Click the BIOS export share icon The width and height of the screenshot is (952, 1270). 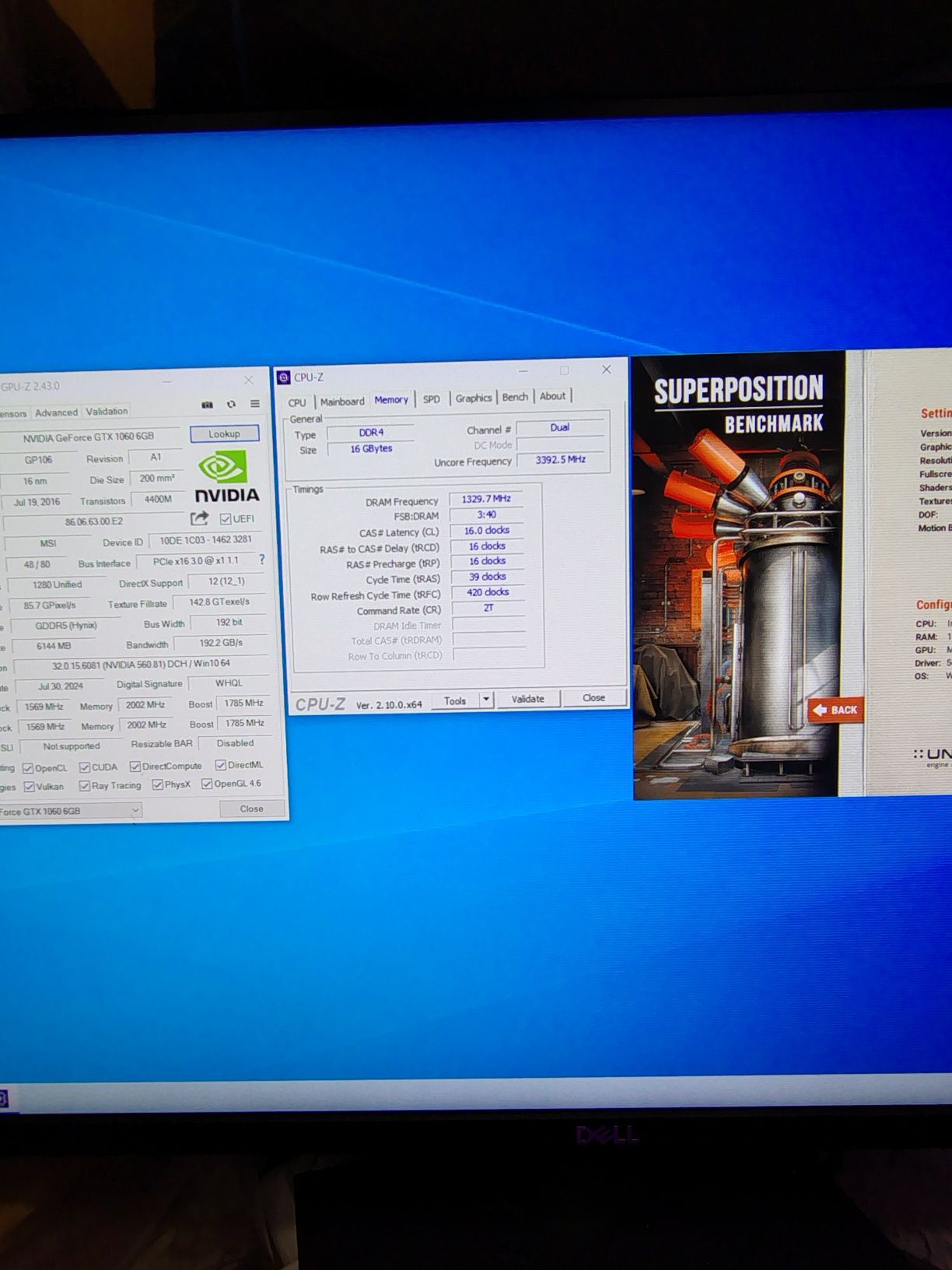click(x=200, y=518)
